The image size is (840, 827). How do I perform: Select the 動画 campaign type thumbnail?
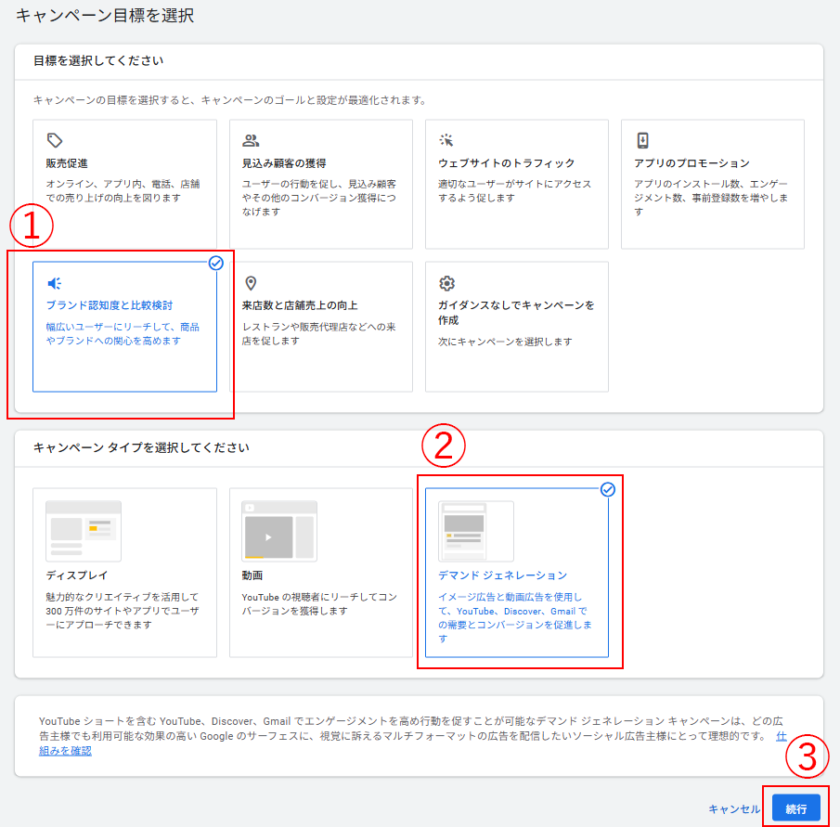(x=279, y=531)
